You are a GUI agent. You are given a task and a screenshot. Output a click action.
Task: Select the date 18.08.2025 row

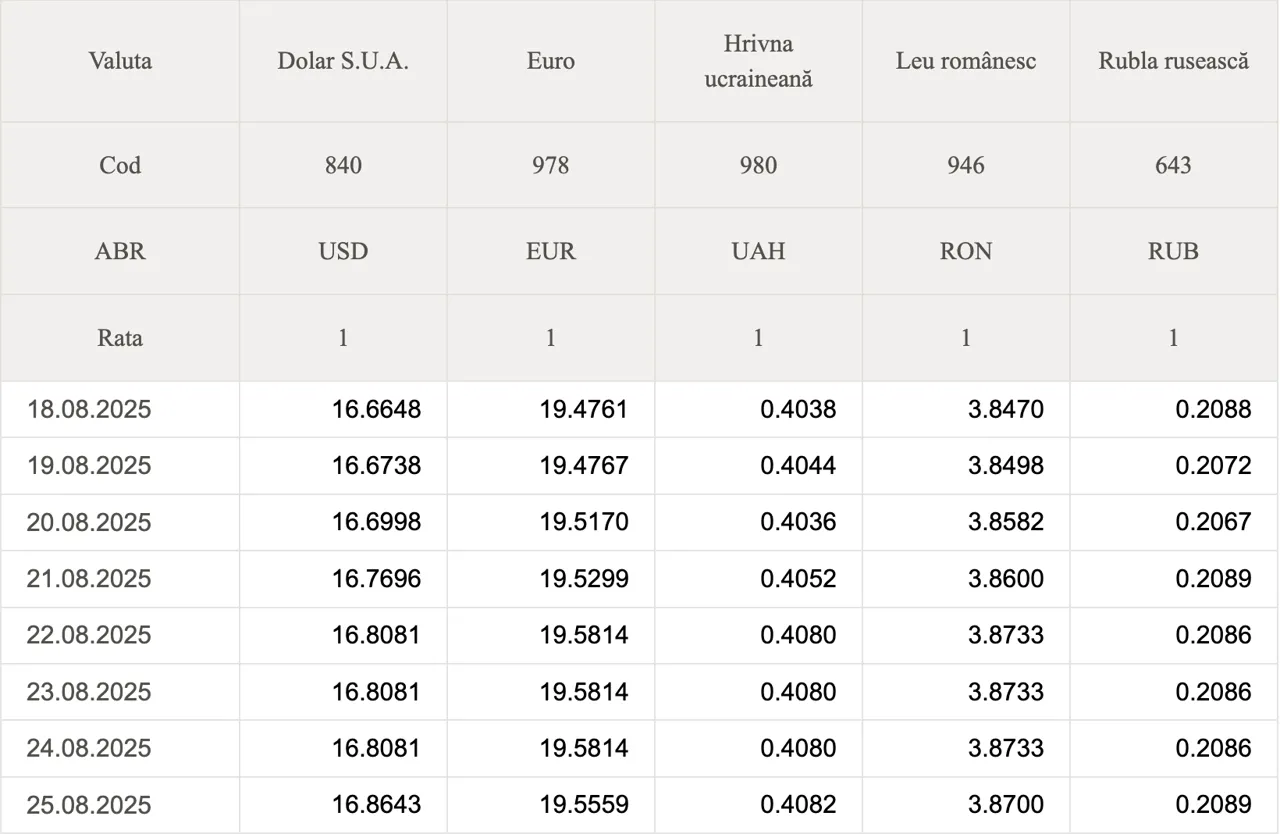640,409
